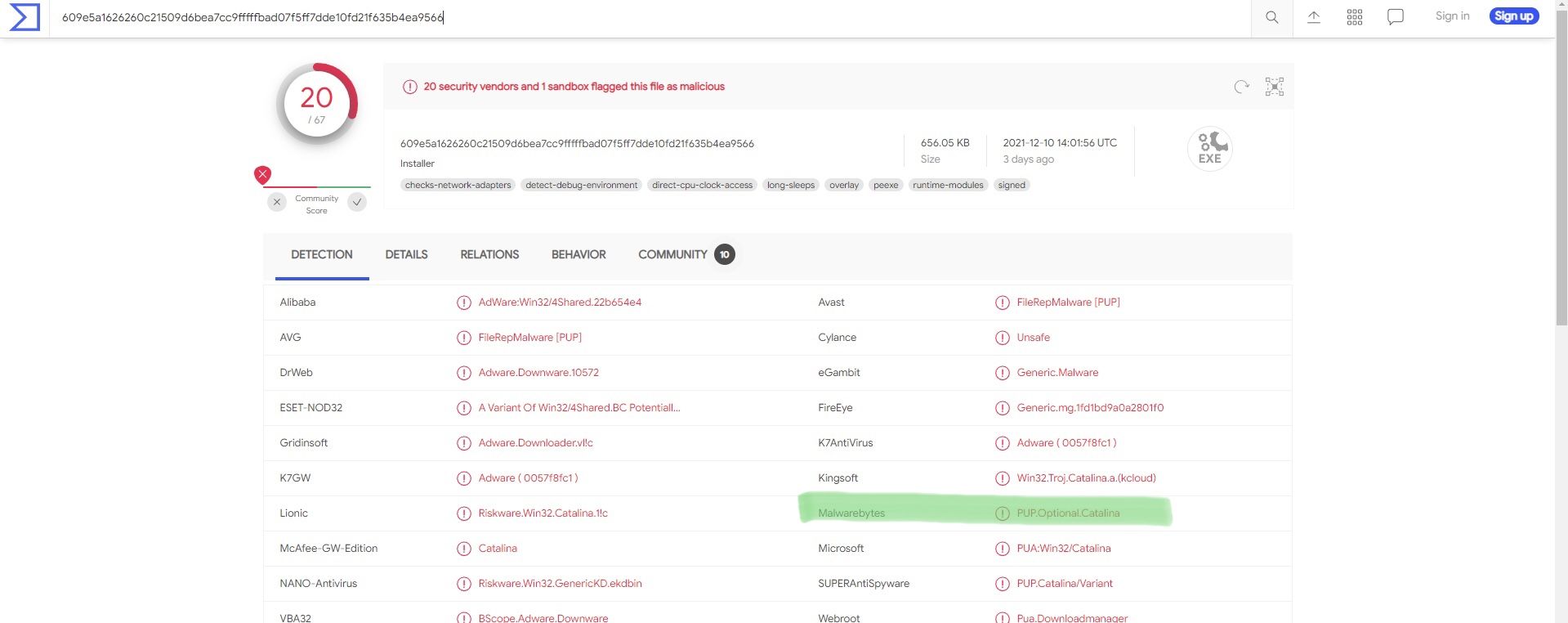Screen dimensions: 1568x623
Task: Click the peexe tag
Action: [x=886, y=185]
